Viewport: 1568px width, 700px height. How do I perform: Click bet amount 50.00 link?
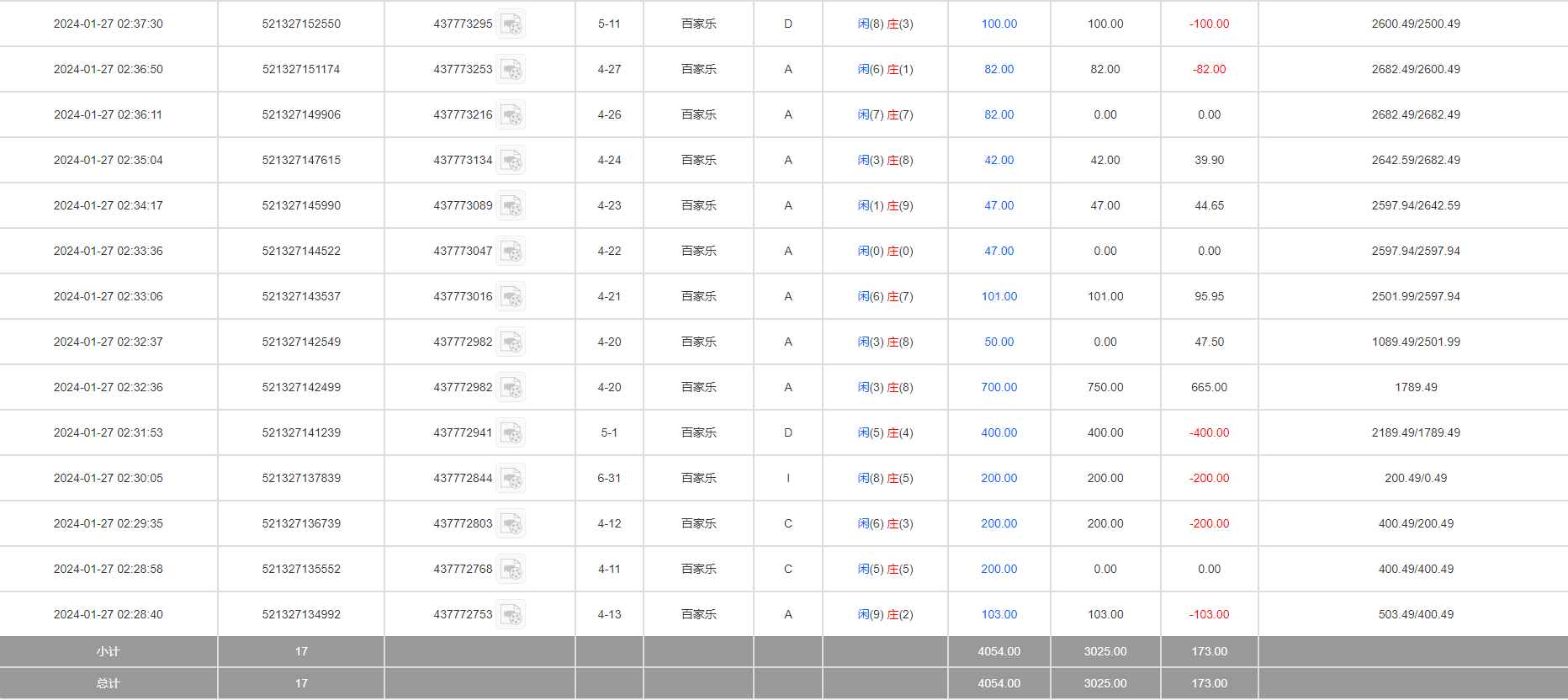click(x=999, y=342)
